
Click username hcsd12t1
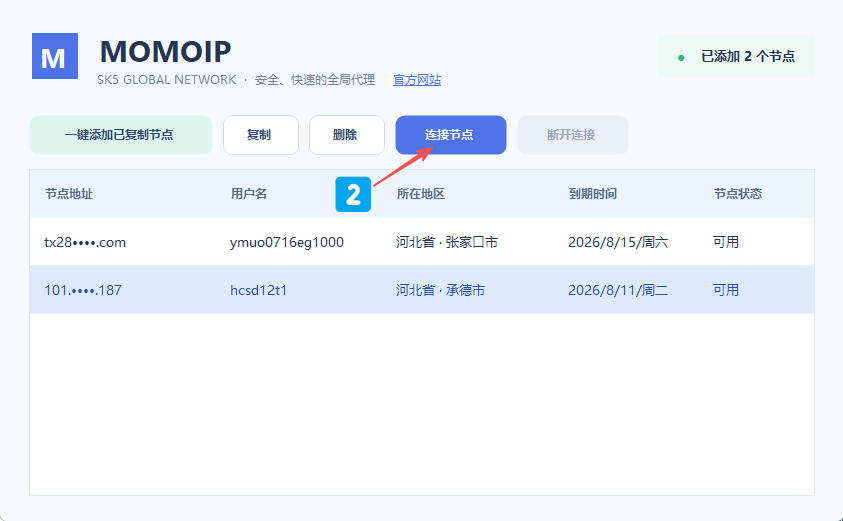coord(259,290)
